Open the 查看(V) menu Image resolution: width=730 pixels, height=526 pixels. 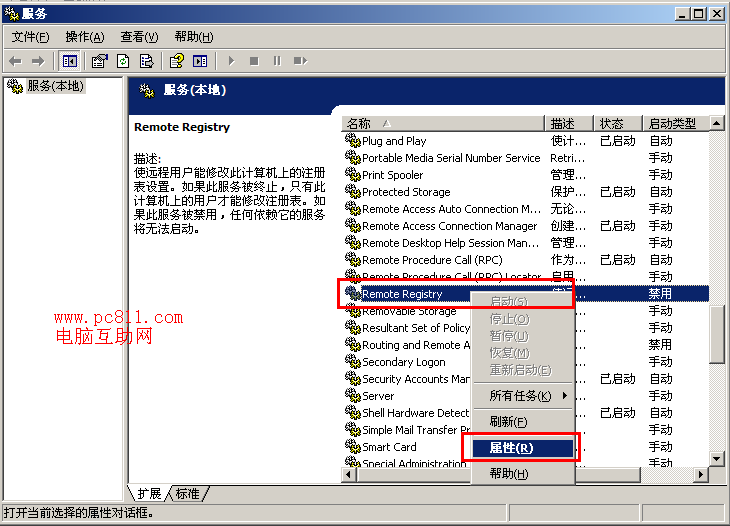click(x=139, y=37)
